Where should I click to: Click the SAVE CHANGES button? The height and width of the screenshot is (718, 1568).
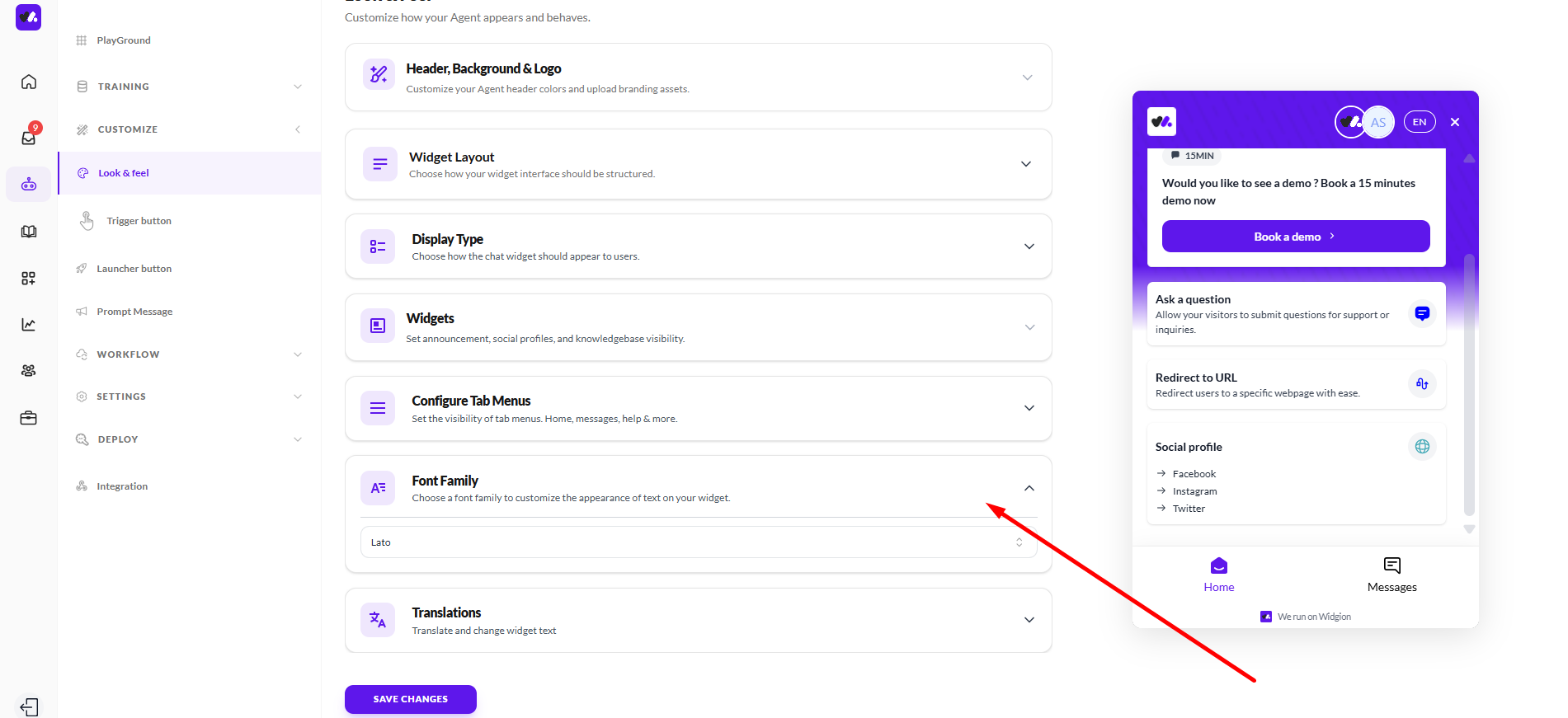point(410,699)
